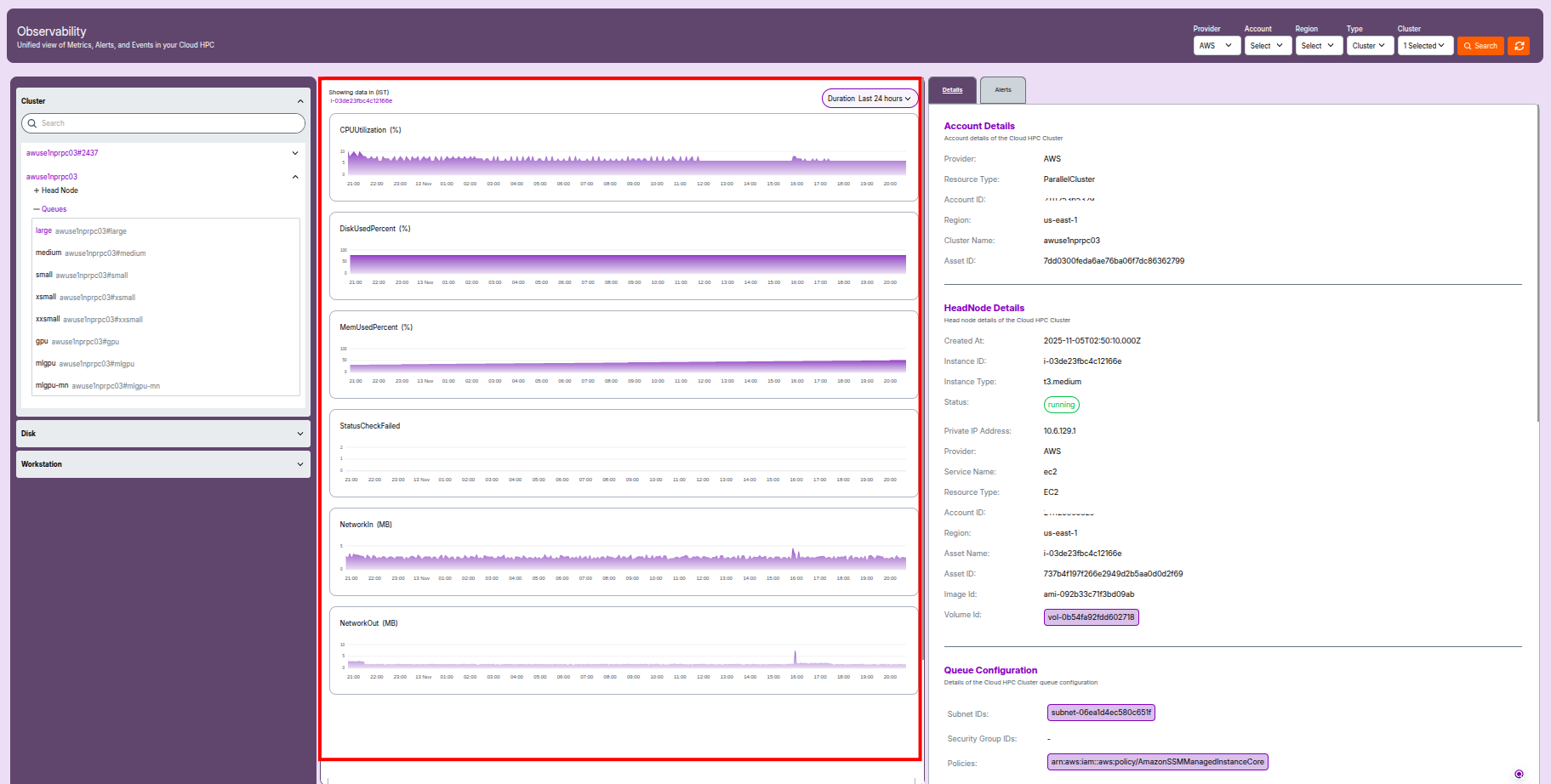Open the Region Select dropdown

pyautogui.click(x=1319, y=46)
